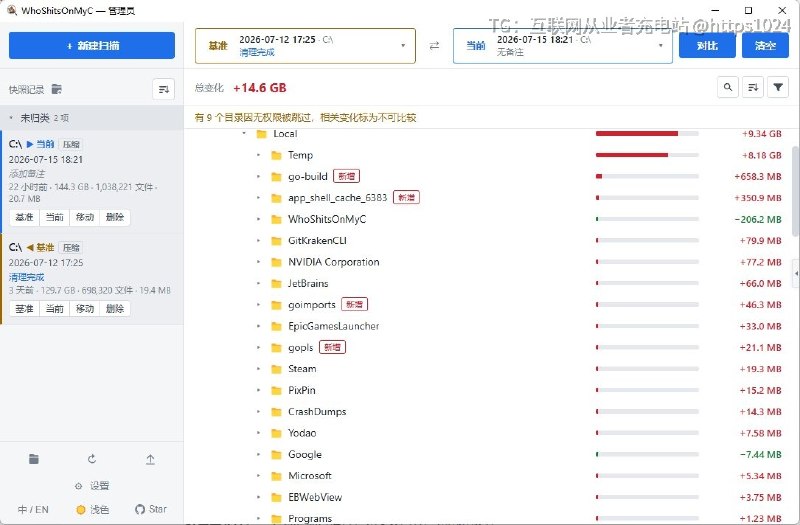Open sort options for change results
800x525 pixels.
pyautogui.click(x=753, y=87)
